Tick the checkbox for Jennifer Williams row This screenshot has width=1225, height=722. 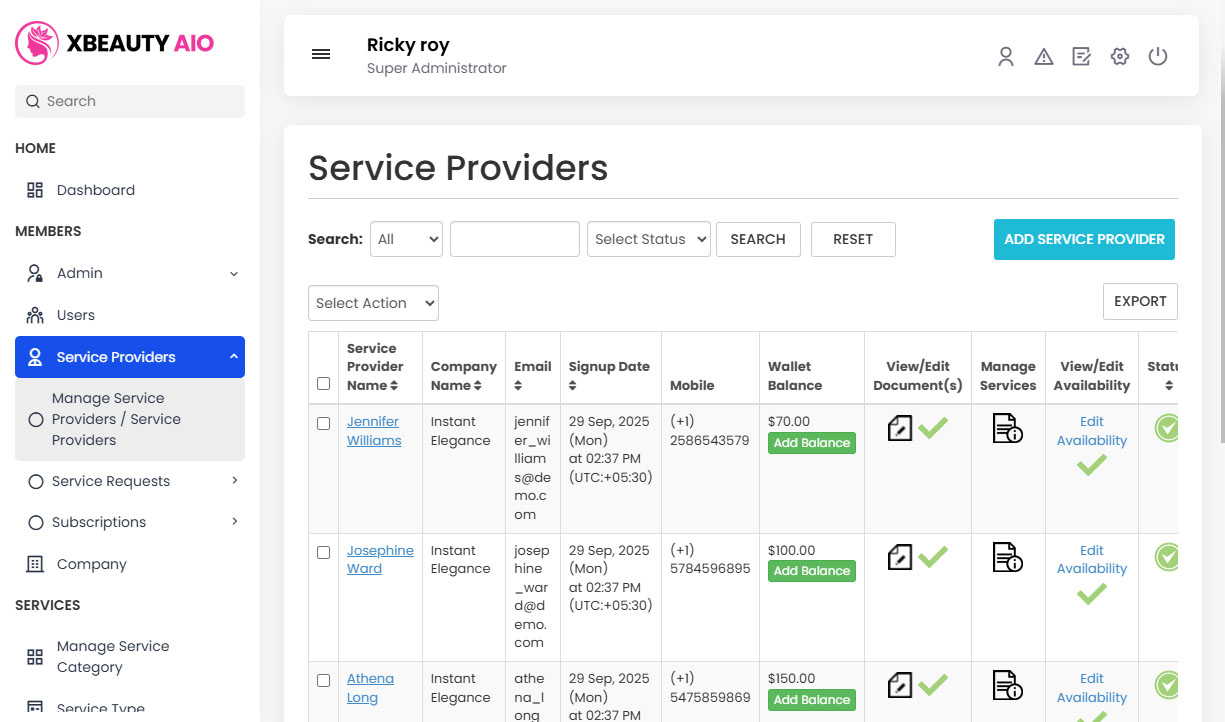[x=323, y=424]
